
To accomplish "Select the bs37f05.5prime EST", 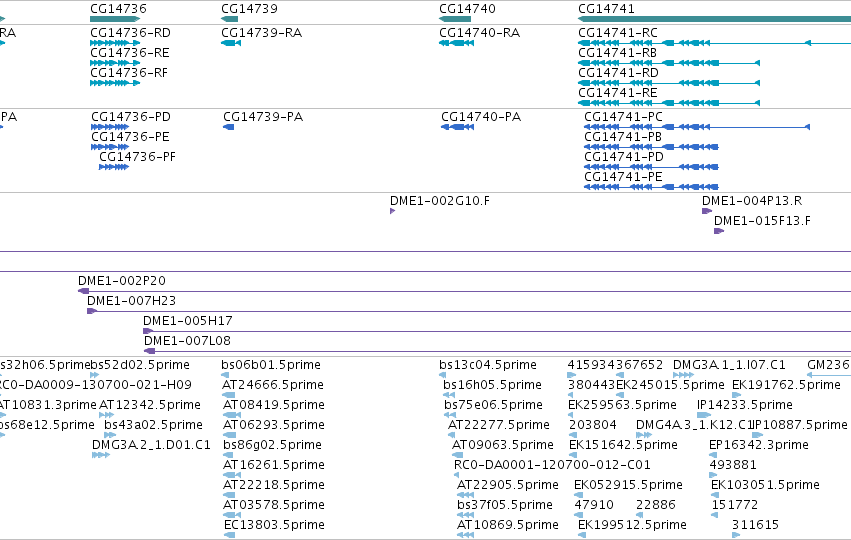I will (466, 516).
